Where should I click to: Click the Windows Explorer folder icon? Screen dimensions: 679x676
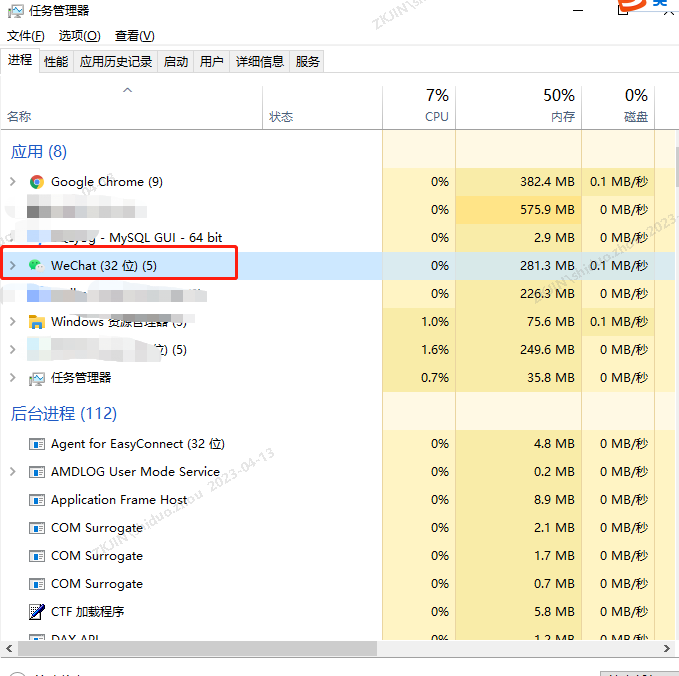pyautogui.click(x=37, y=322)
